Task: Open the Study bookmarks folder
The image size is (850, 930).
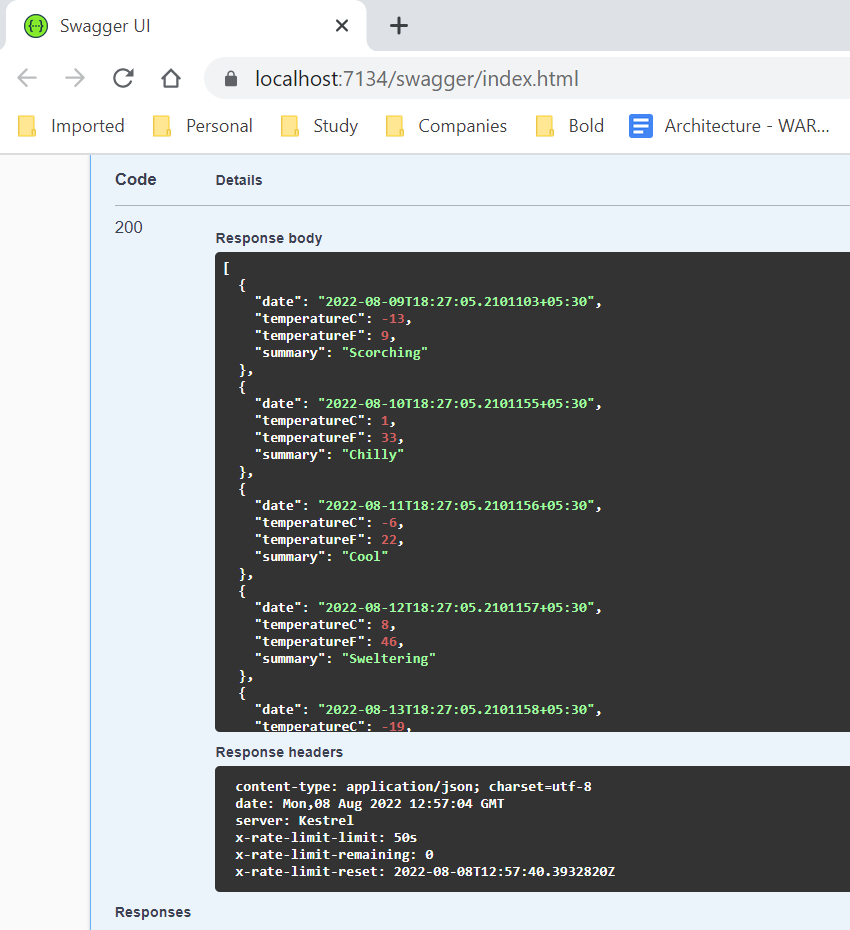Action: (x=320, y=126)
